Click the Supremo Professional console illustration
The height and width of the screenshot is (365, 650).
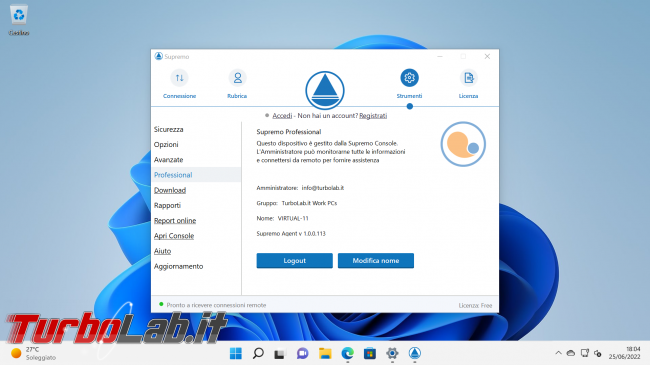[x=463, y=144]
